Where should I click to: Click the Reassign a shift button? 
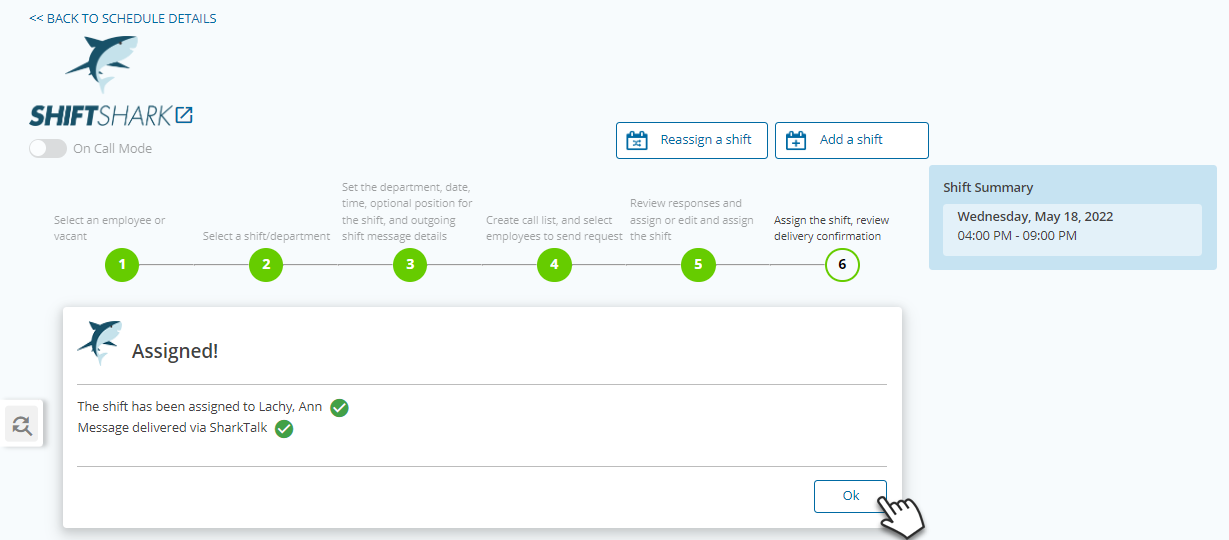click(692, 140)
